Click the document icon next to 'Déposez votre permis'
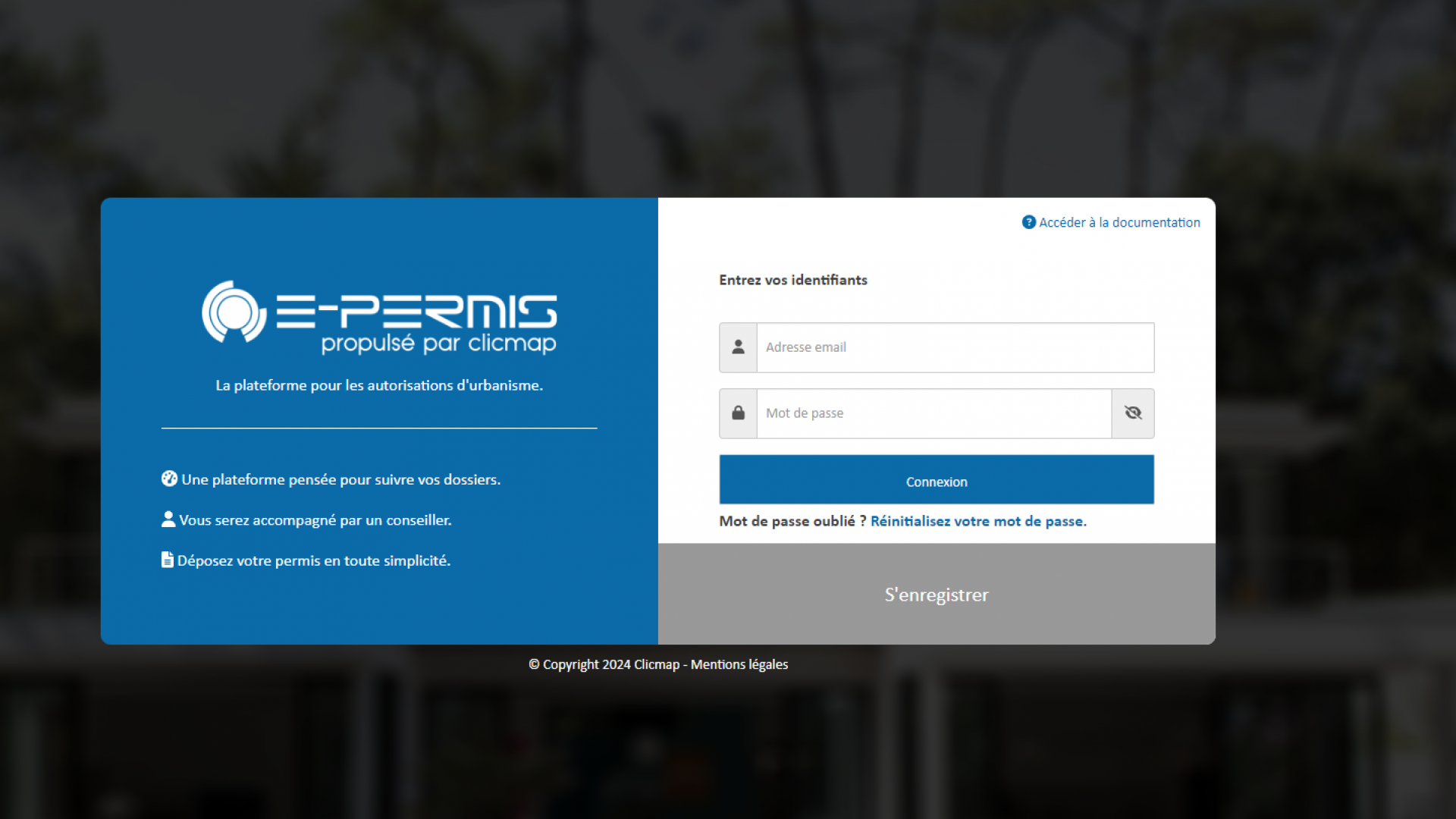 [x=168, y=560]
